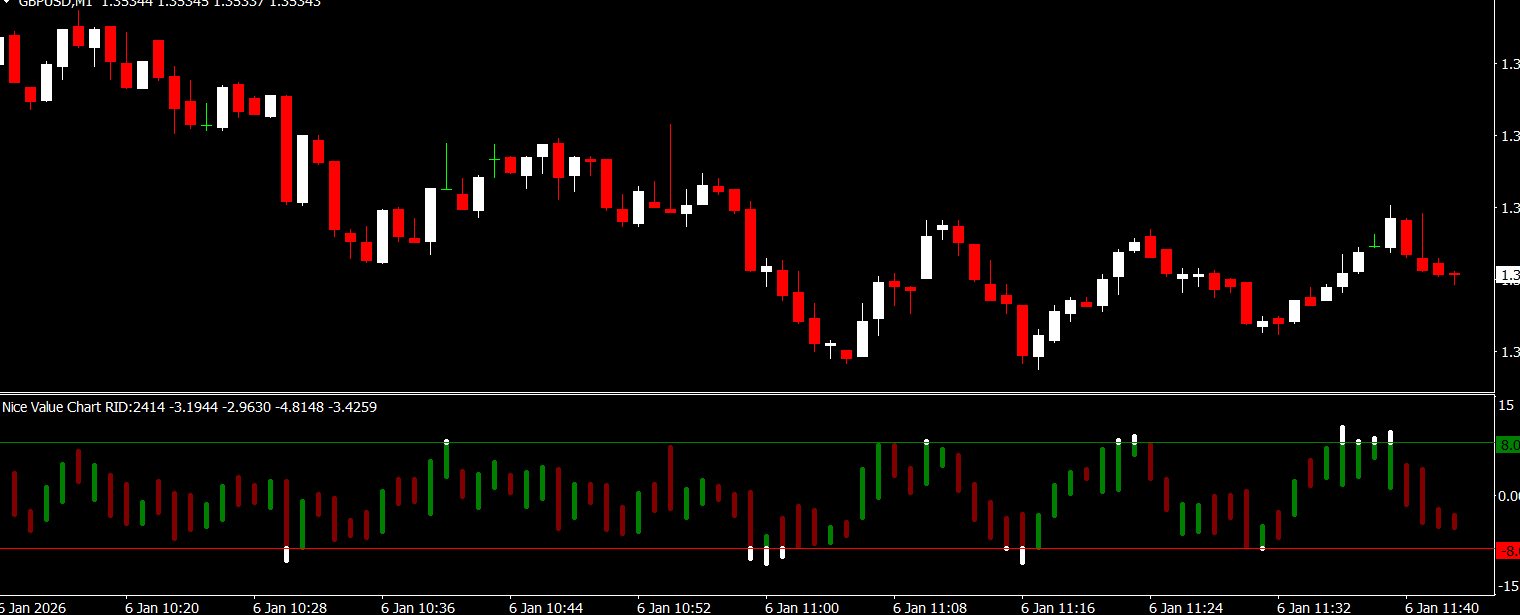
Task: Click the 5 Jan 2026 date label
Action: [x=34, y=607]
